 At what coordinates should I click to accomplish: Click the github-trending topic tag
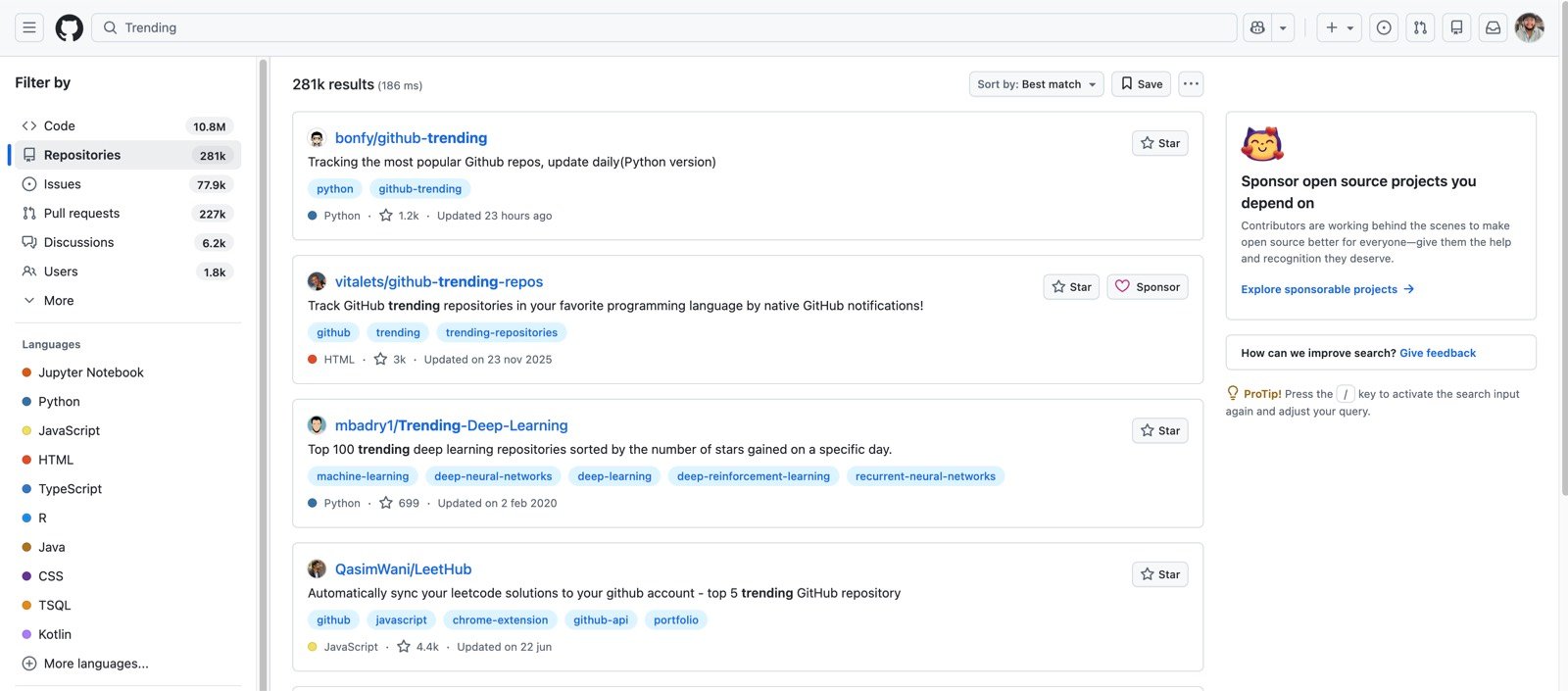(419, 189)
